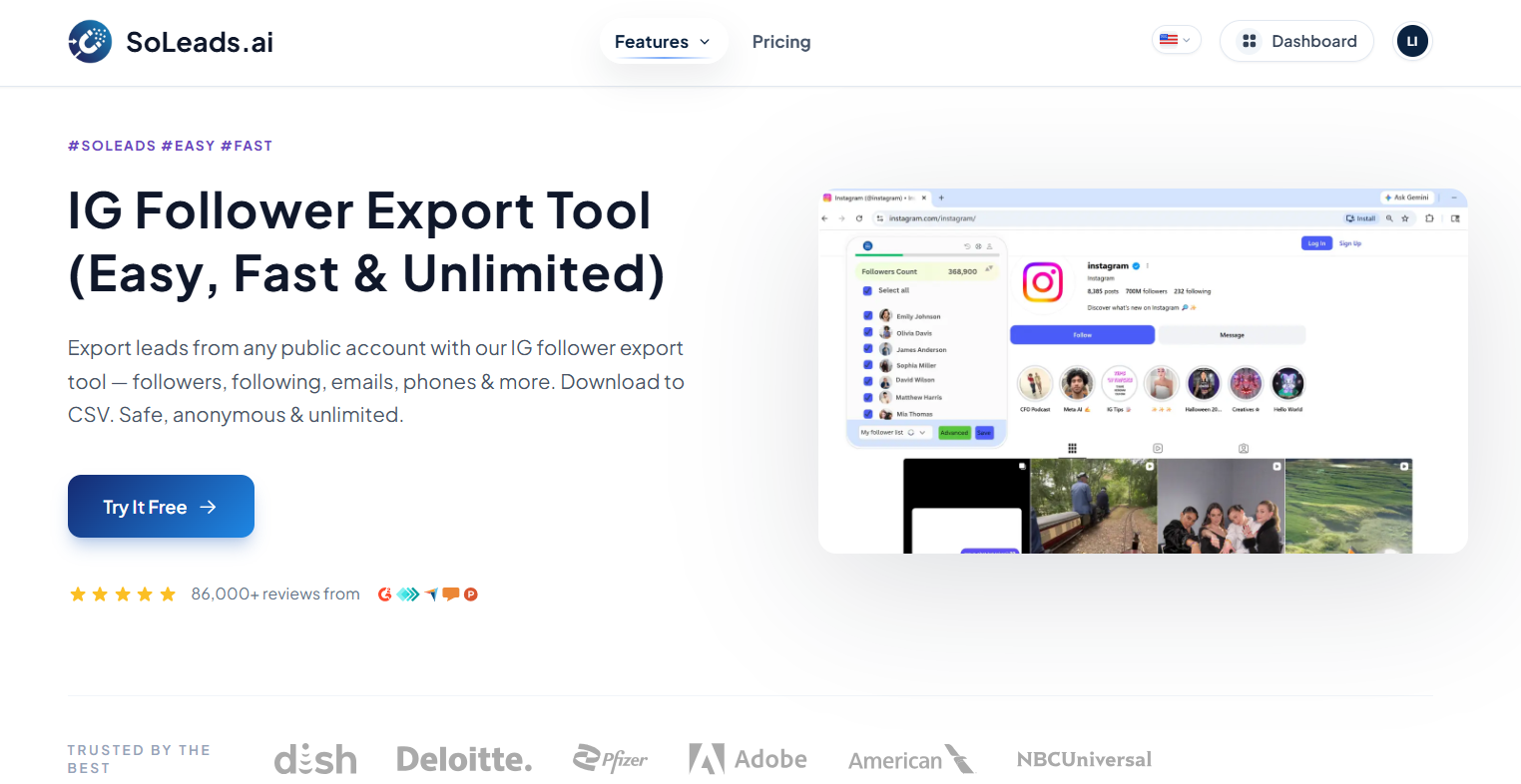Click the '86,000+ reviews from' text
This screenshot has height=784, width=1521.
[275, 594]
